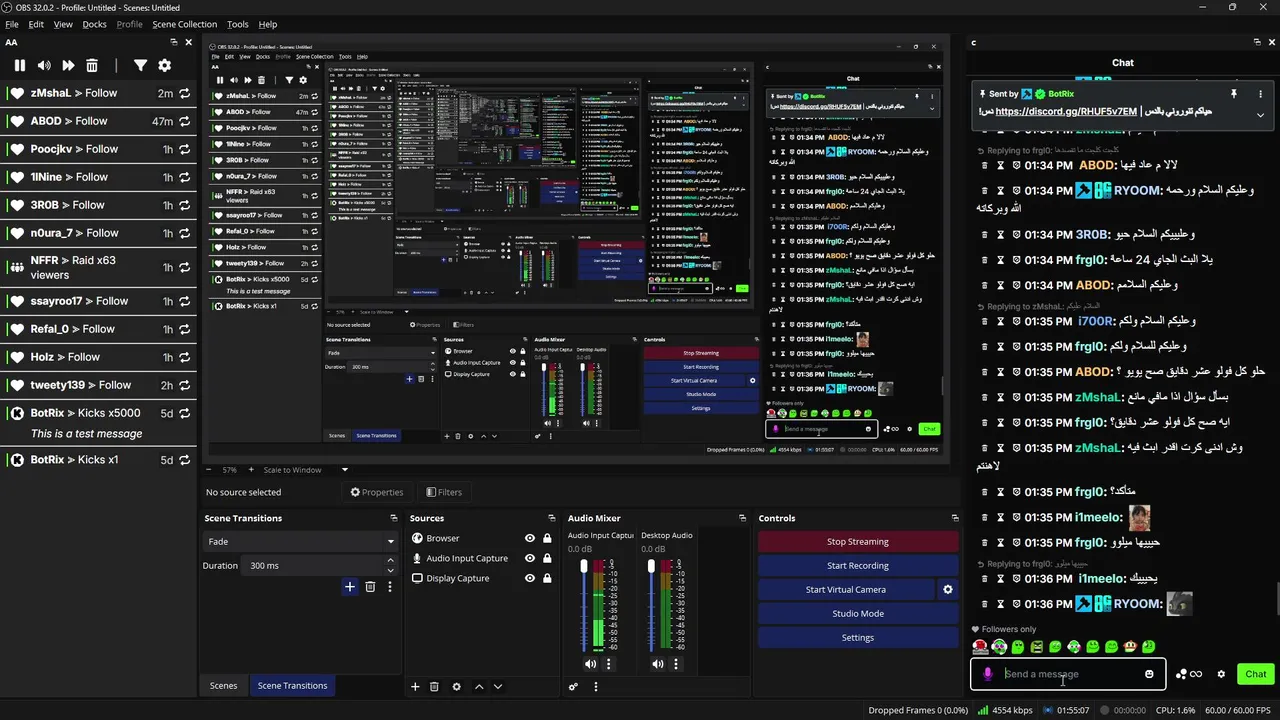Replay the tweety139 follow alert
Viewport: 1280px width, 720px height.
tap(184, 385)
